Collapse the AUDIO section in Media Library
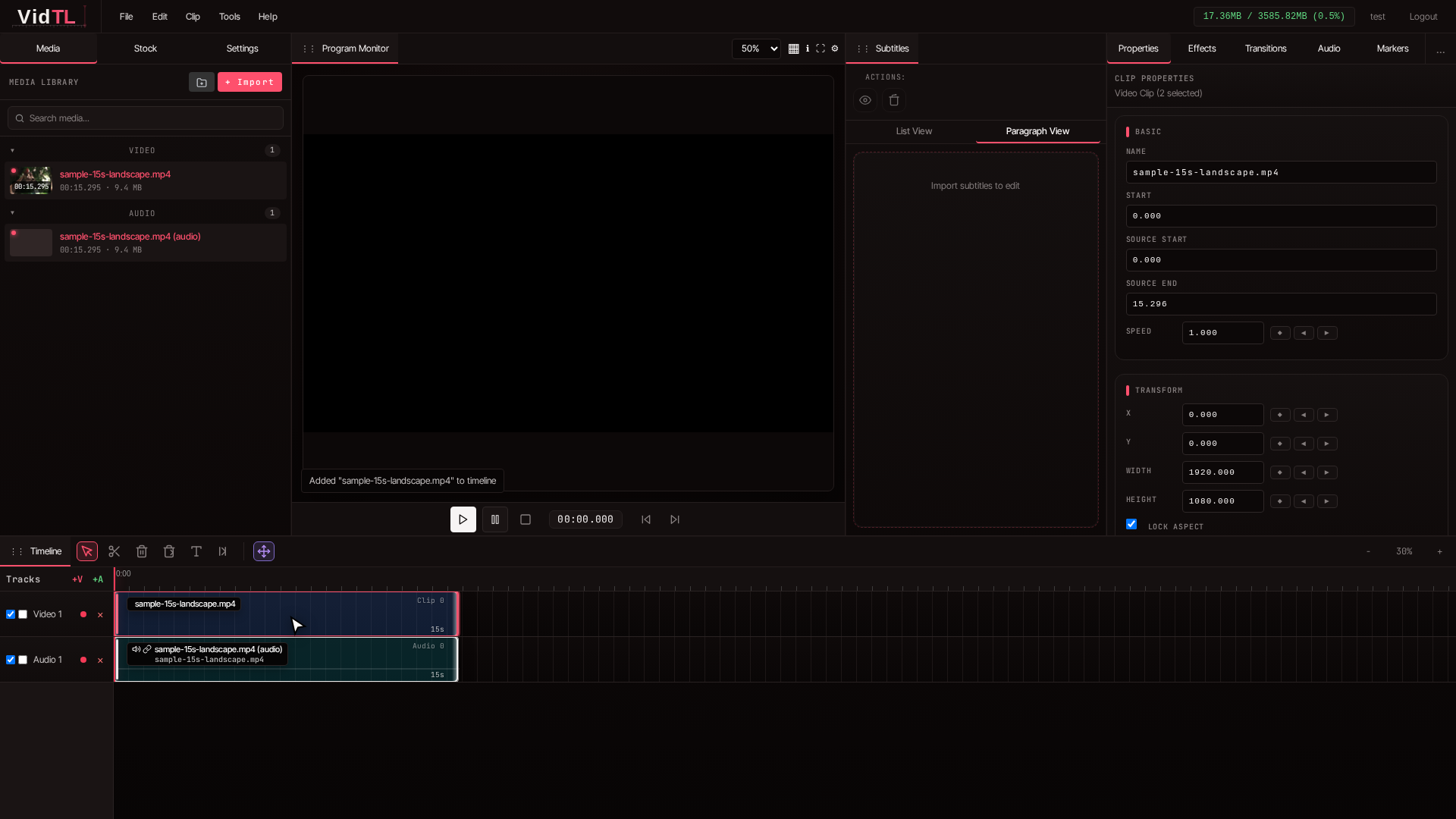Image resolution: width=1456 pixels, height=819 pixels. (13, 213)
